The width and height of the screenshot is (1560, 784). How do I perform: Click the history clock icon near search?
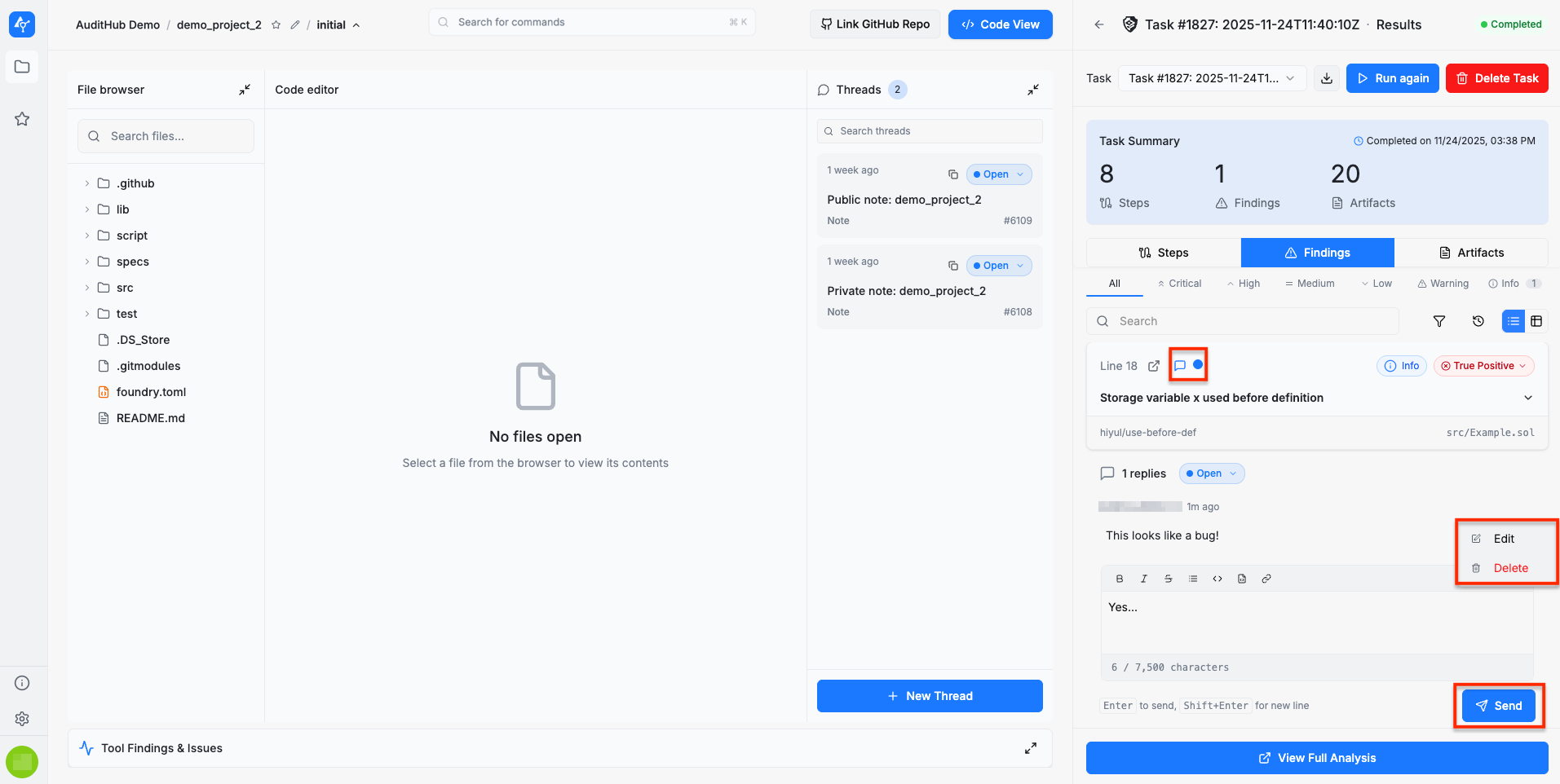click(1478, 321)
